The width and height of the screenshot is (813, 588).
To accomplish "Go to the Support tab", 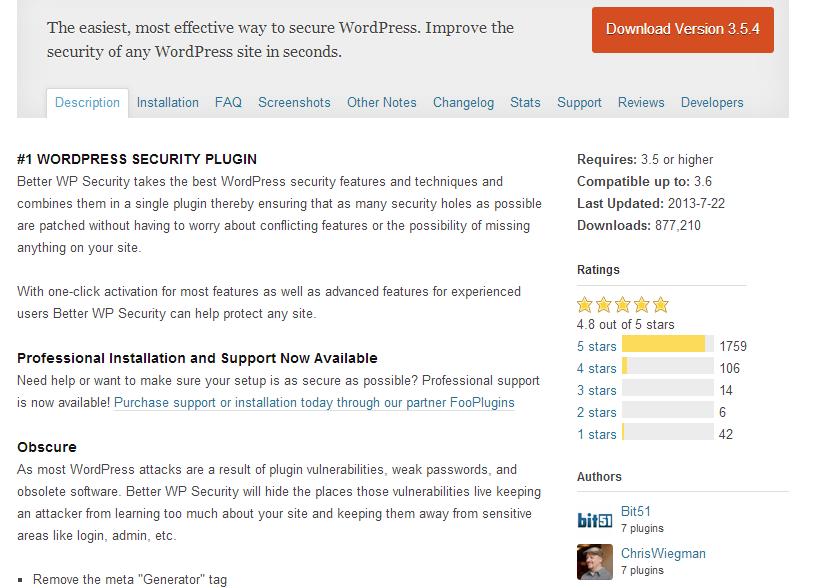I will pyautogui.click(x=579, y=103).
